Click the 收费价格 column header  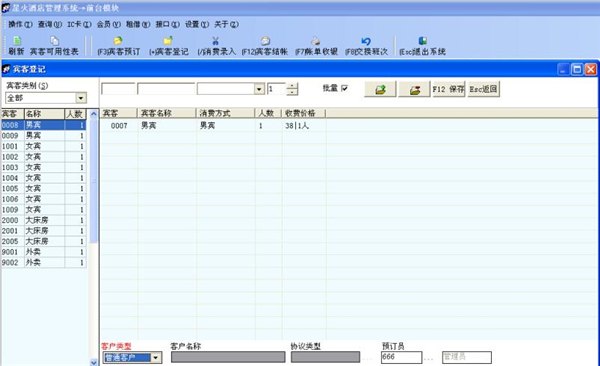304,113
